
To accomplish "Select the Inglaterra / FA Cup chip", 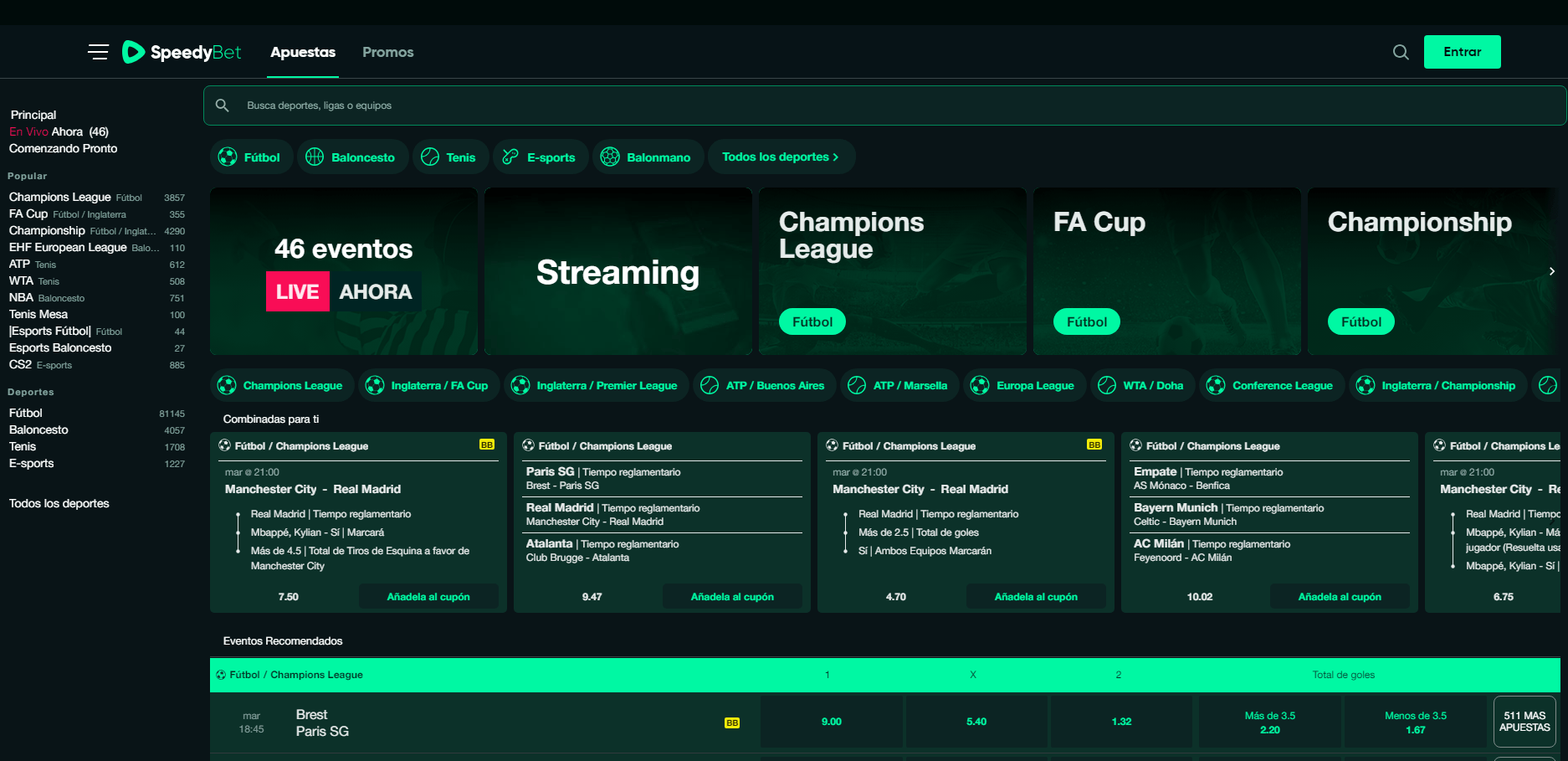I will (x=428, y=385).
